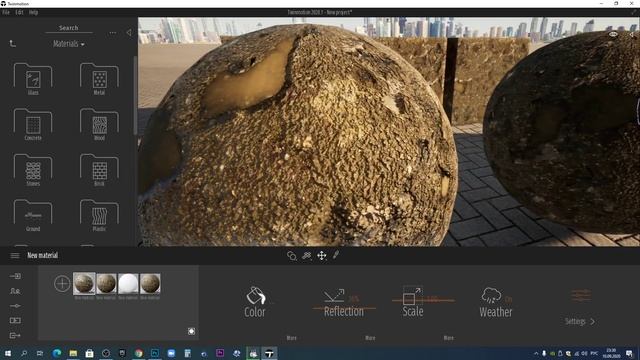Open the Ground materials folder
Image resolution: width=640 pixels, height=360 pixels.
(33, 215)
